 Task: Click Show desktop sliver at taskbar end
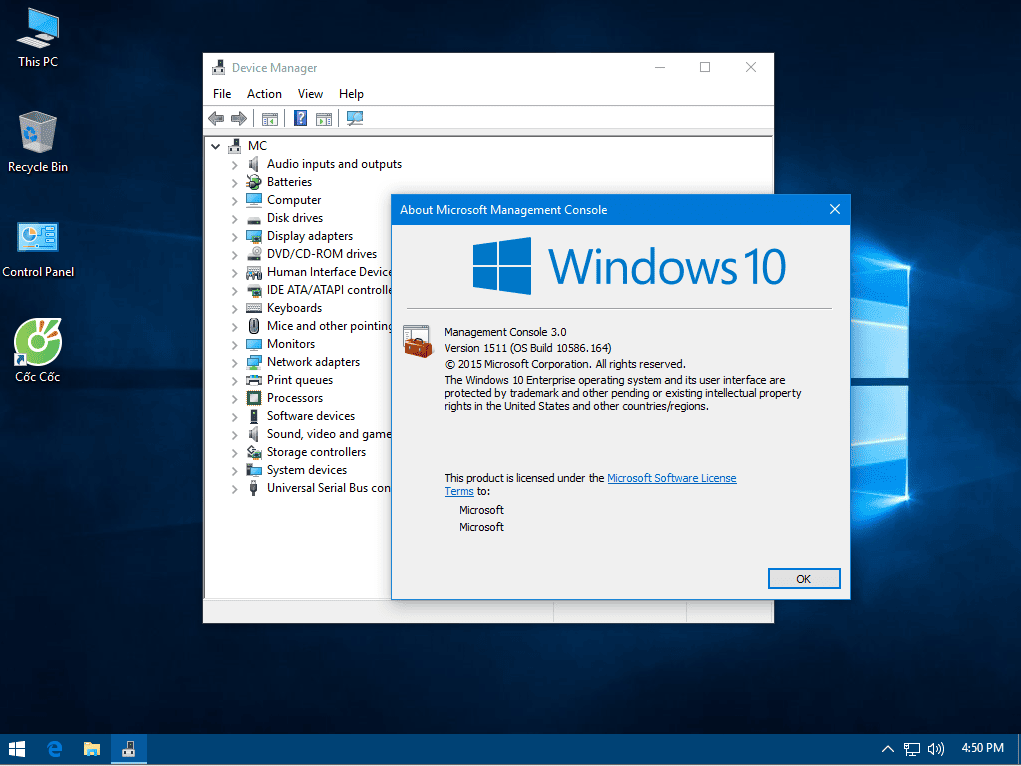(x=1018, y=749)
